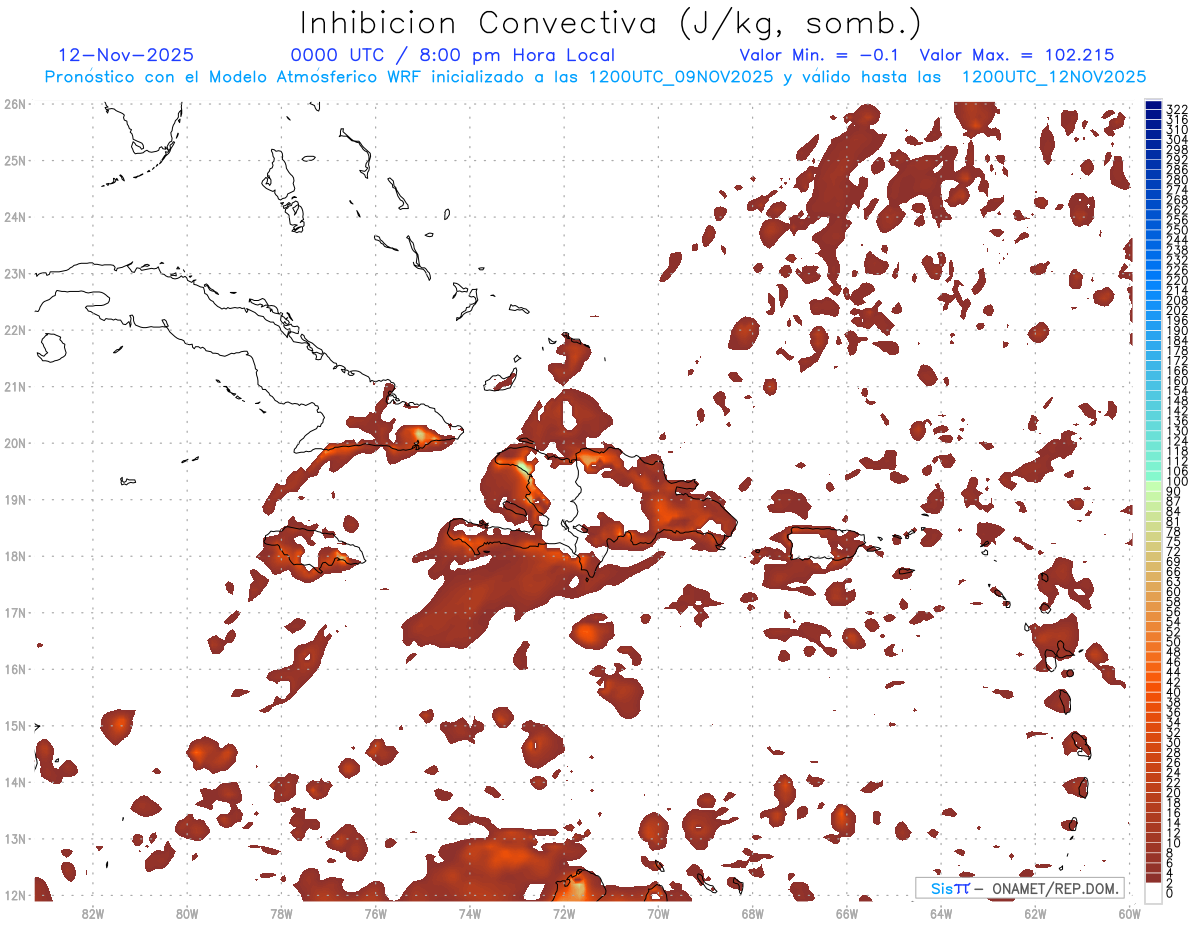Click the '21N' latitude label

pyautogui.click(x=15, y=386)
